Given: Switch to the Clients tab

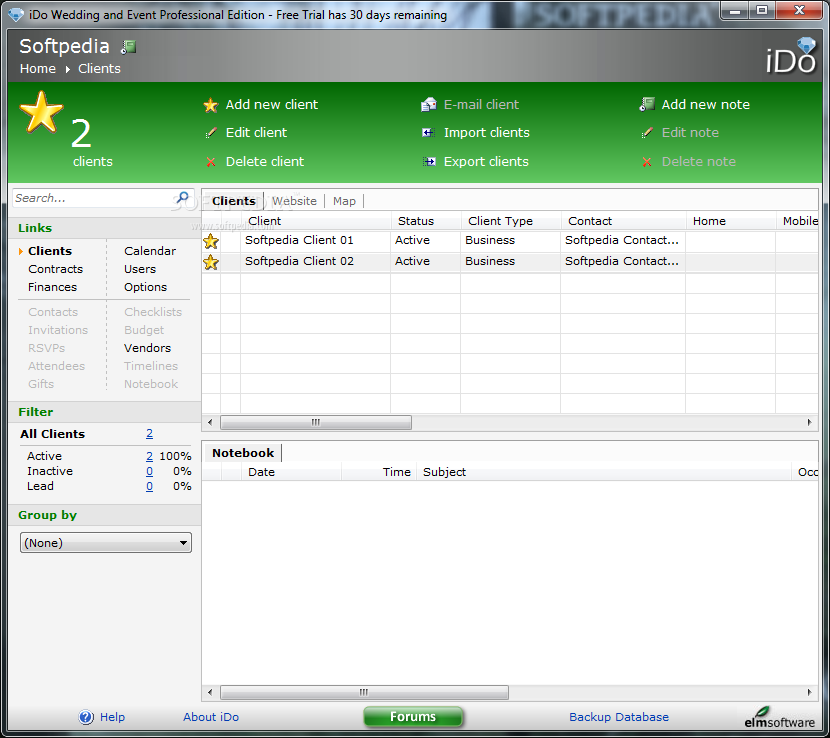Looking at the screenshot, I should click(233, 201).
